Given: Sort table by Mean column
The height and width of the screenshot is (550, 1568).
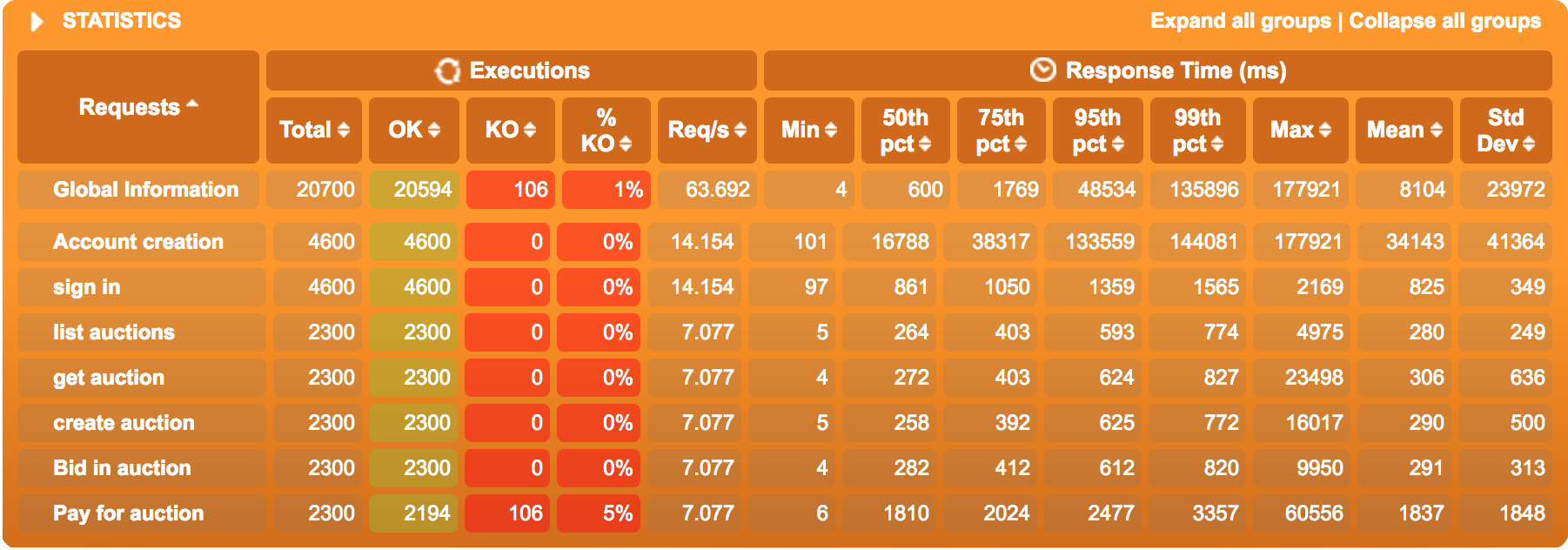Looking at the screenshot, I should (1404, 130).
